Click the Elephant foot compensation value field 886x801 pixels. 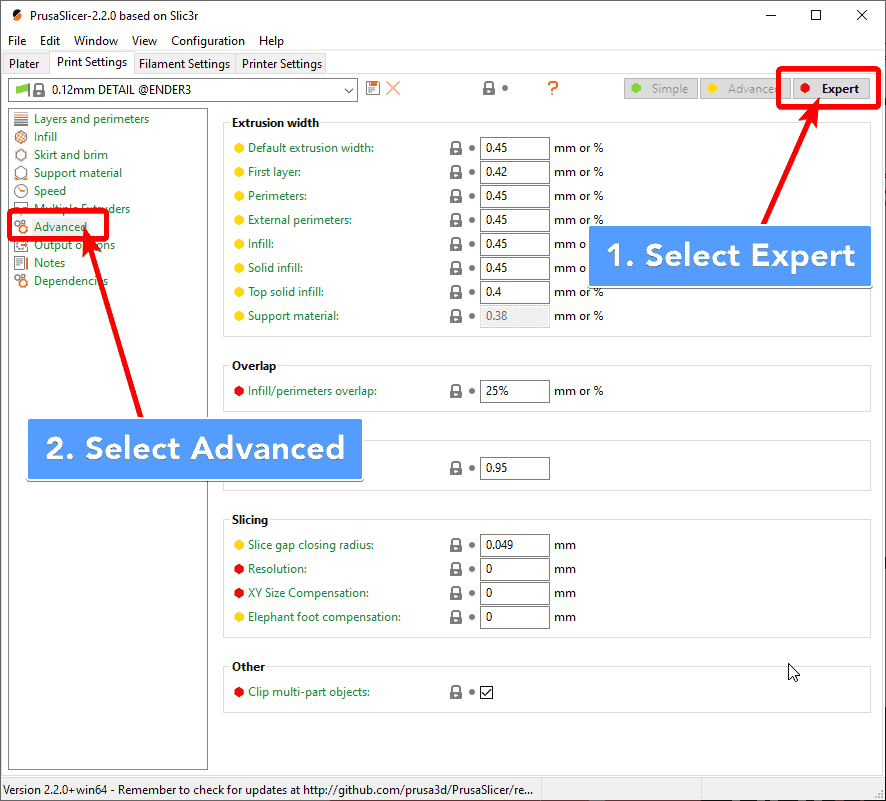coord(515,617)
